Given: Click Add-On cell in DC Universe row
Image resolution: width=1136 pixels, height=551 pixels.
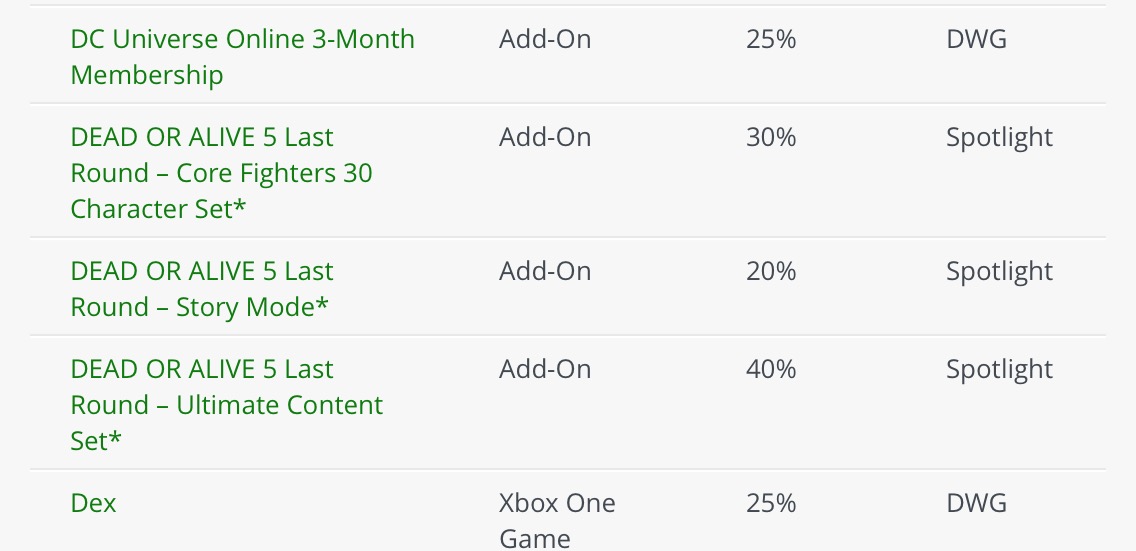Looking at the screenshot, I should [545, 40].
